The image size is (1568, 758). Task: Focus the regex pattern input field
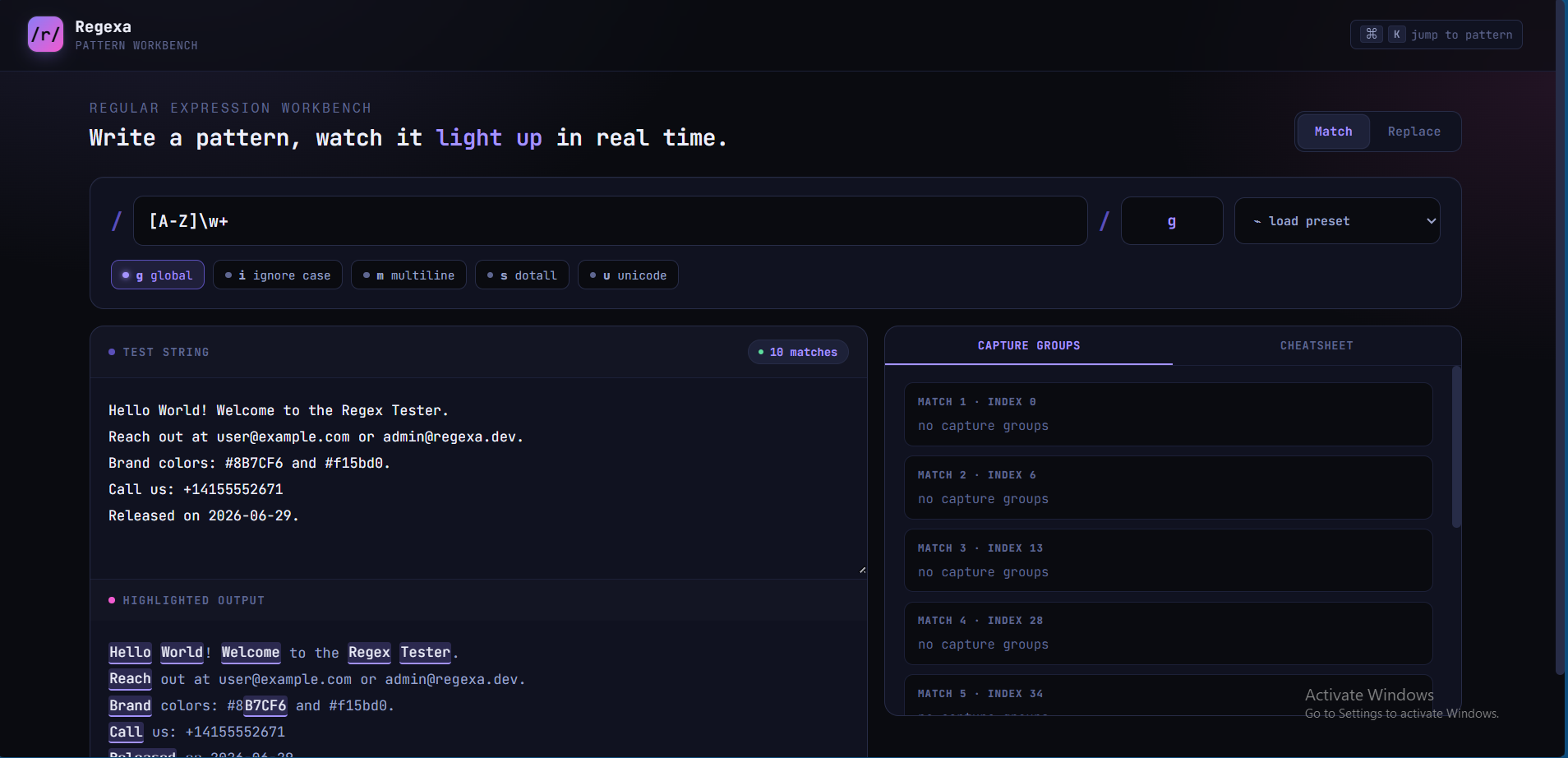610,221
